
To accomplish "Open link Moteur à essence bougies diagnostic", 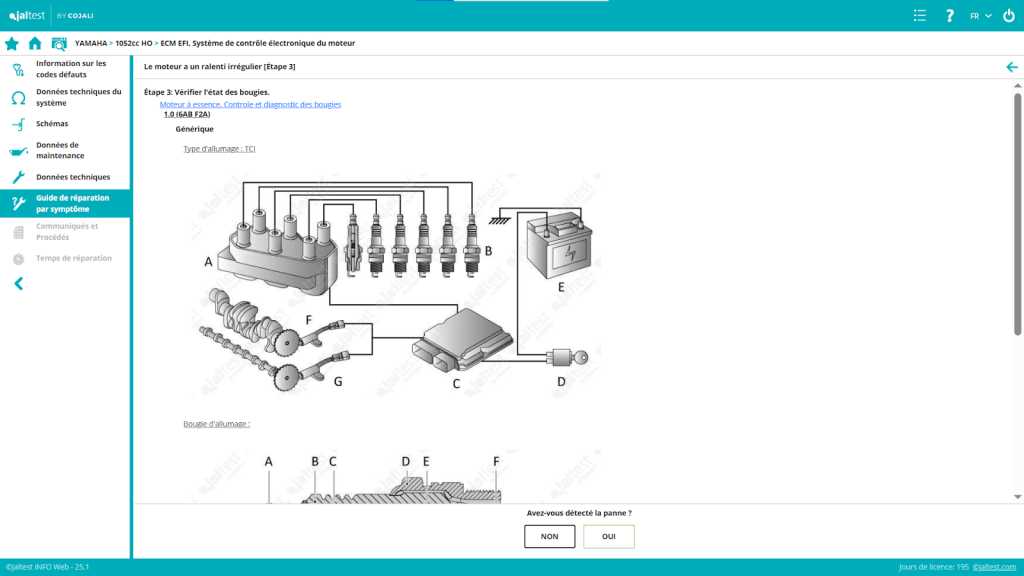I will 250,104.
